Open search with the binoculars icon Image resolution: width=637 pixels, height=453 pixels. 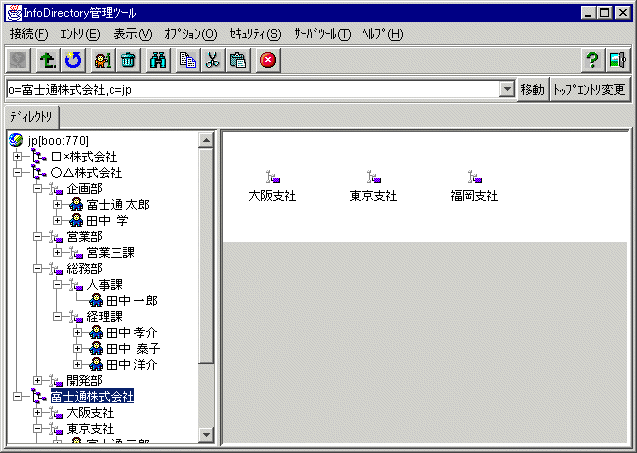tap(158, 61)
